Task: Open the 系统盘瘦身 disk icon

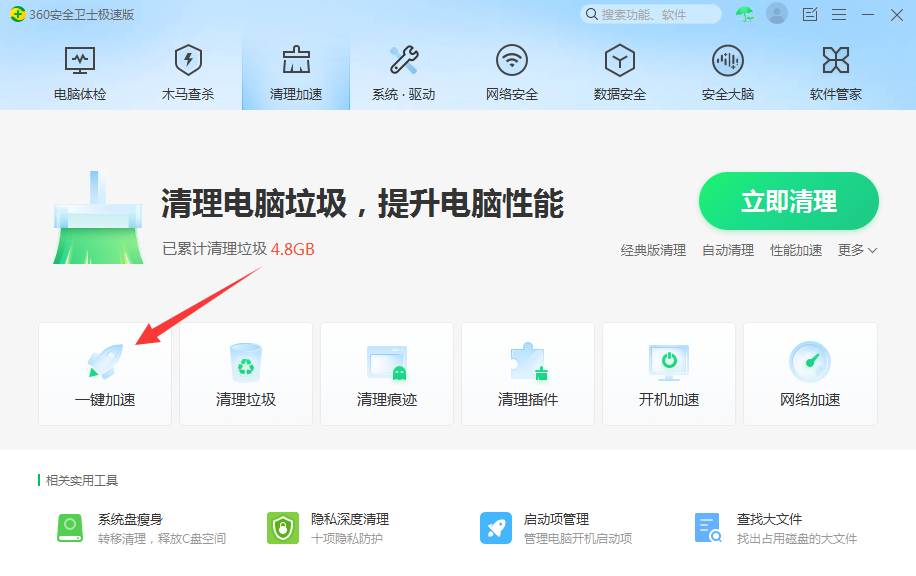Action: pyautogui.click(x=70, y=528)
